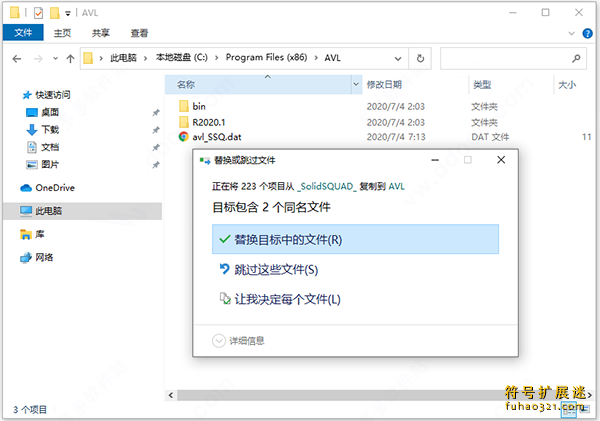Select the R2020.1 folder
The image size is (600, 421).
pos(209,122)
